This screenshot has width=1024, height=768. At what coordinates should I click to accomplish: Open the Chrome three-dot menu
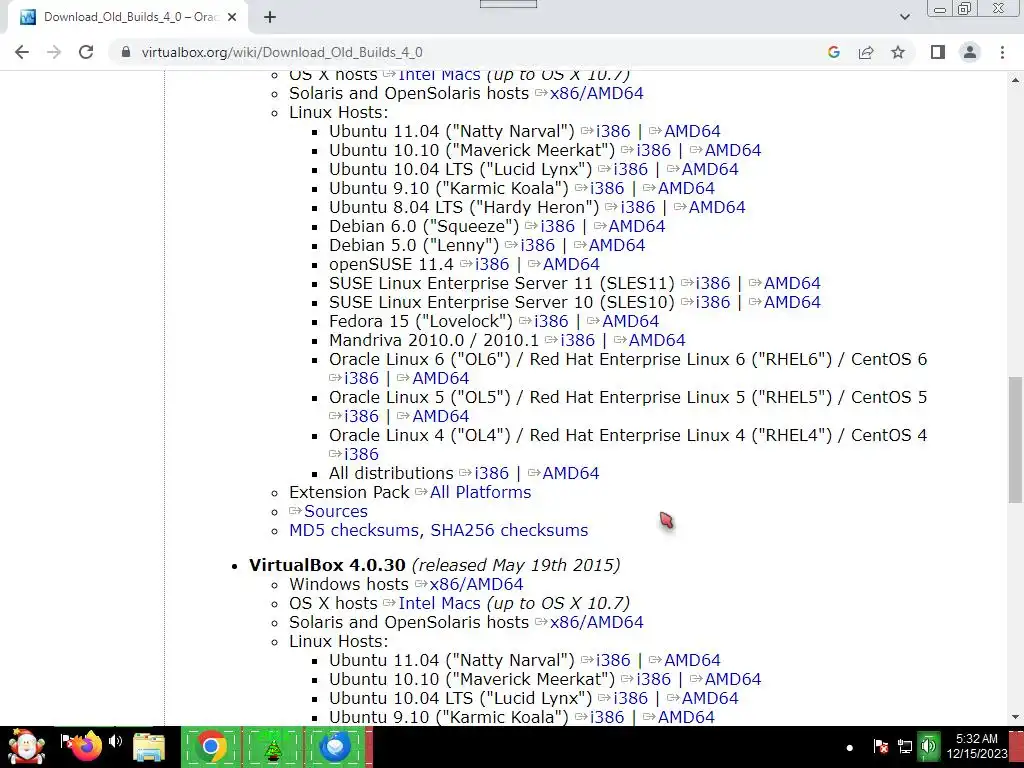(x=1002, y=52)
